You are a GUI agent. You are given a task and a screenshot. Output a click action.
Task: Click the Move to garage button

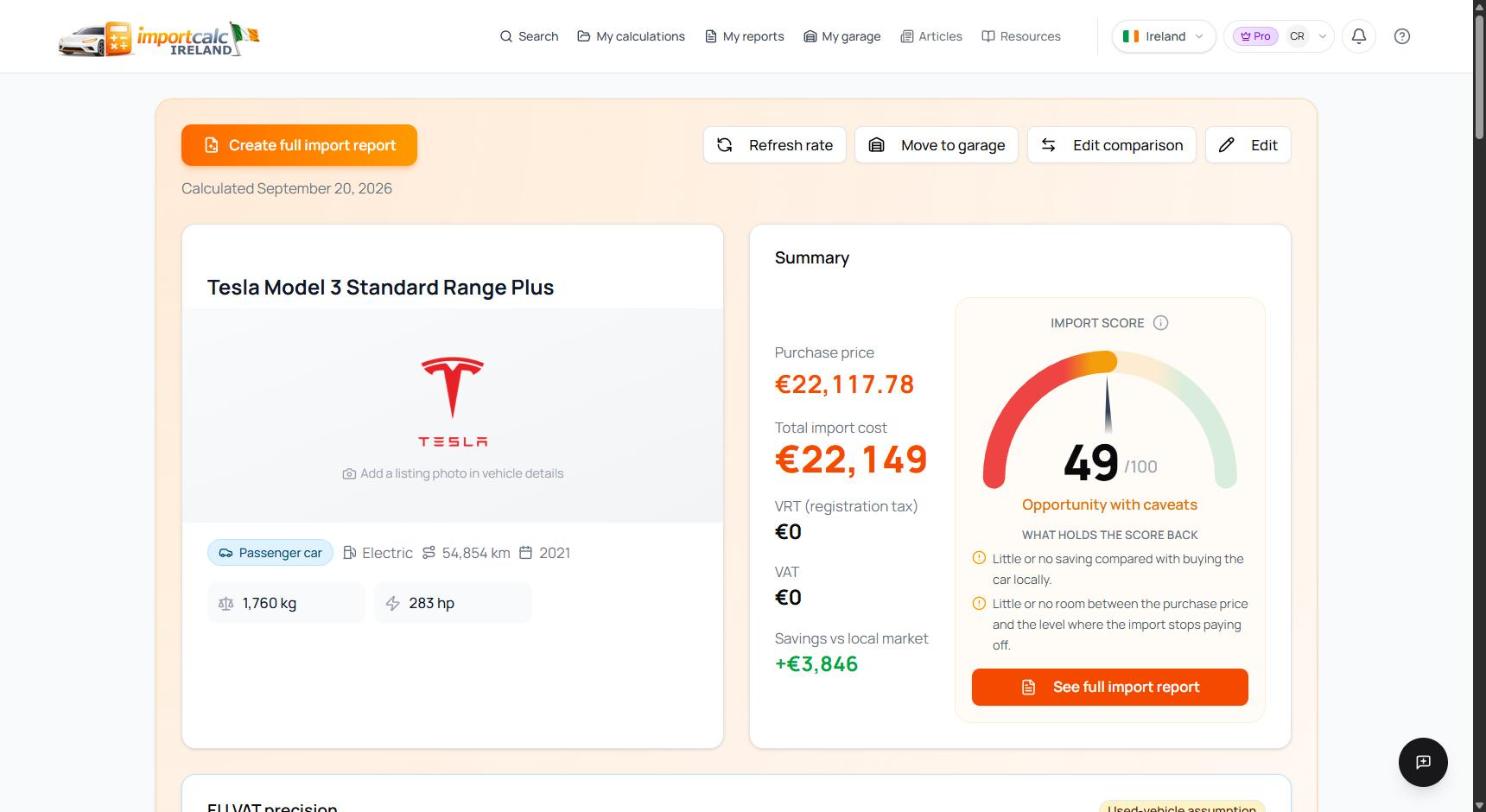937,145
